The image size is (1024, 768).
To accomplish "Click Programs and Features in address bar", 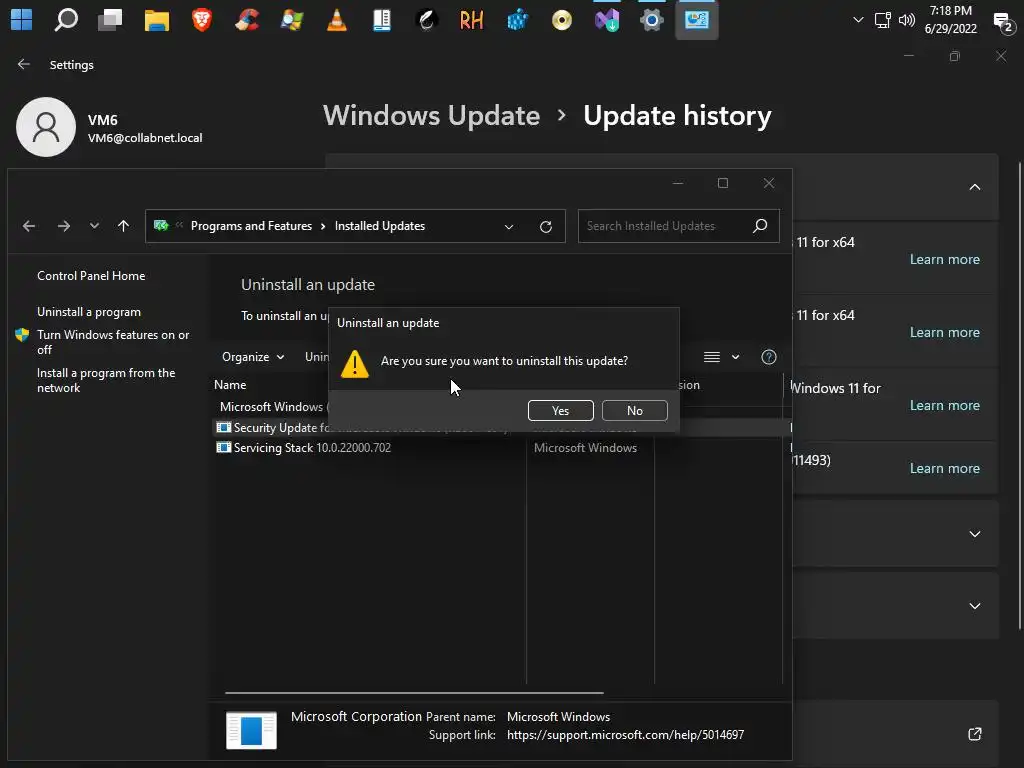I will coord(251,226).
